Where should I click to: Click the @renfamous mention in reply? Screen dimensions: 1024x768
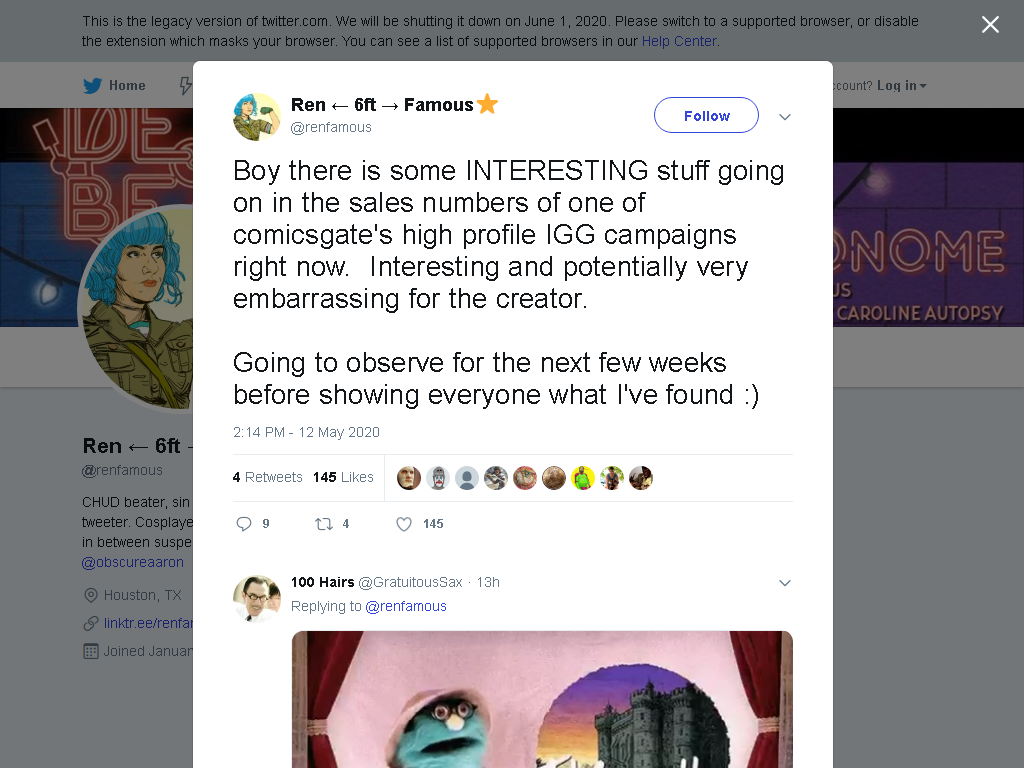[x=406, y=606]
